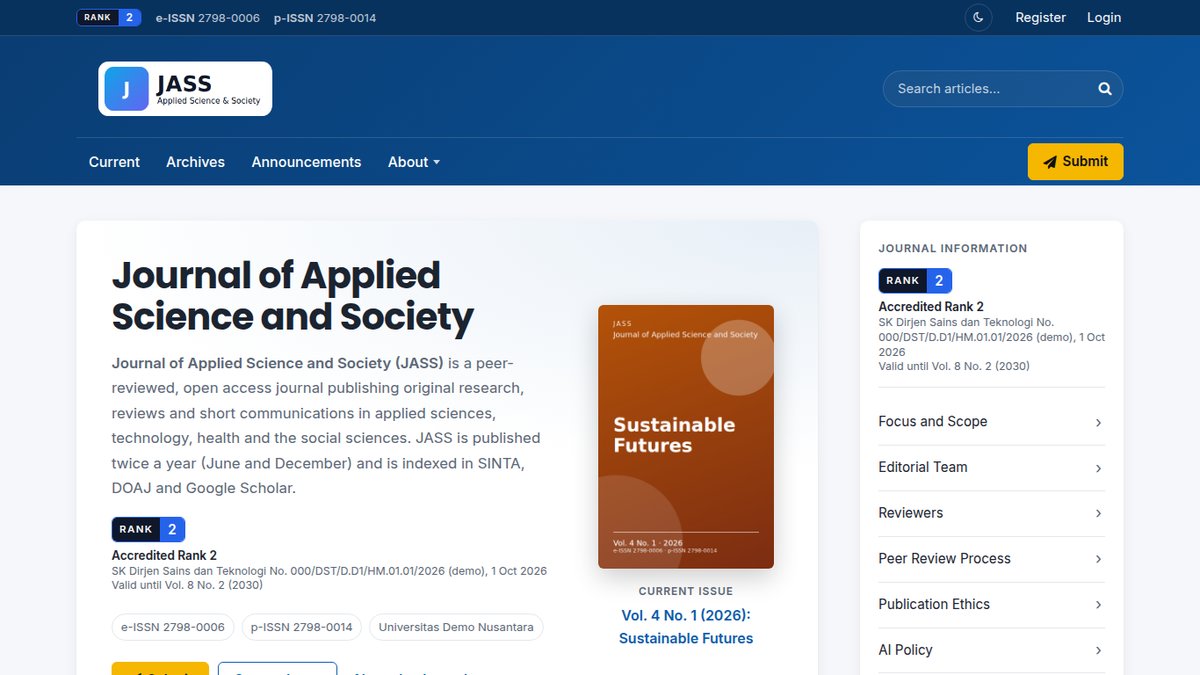This screenshot has width=1200, height=675.
Task: Click the Sustainable Futures cover thumbnail
Action: (686, 437)
